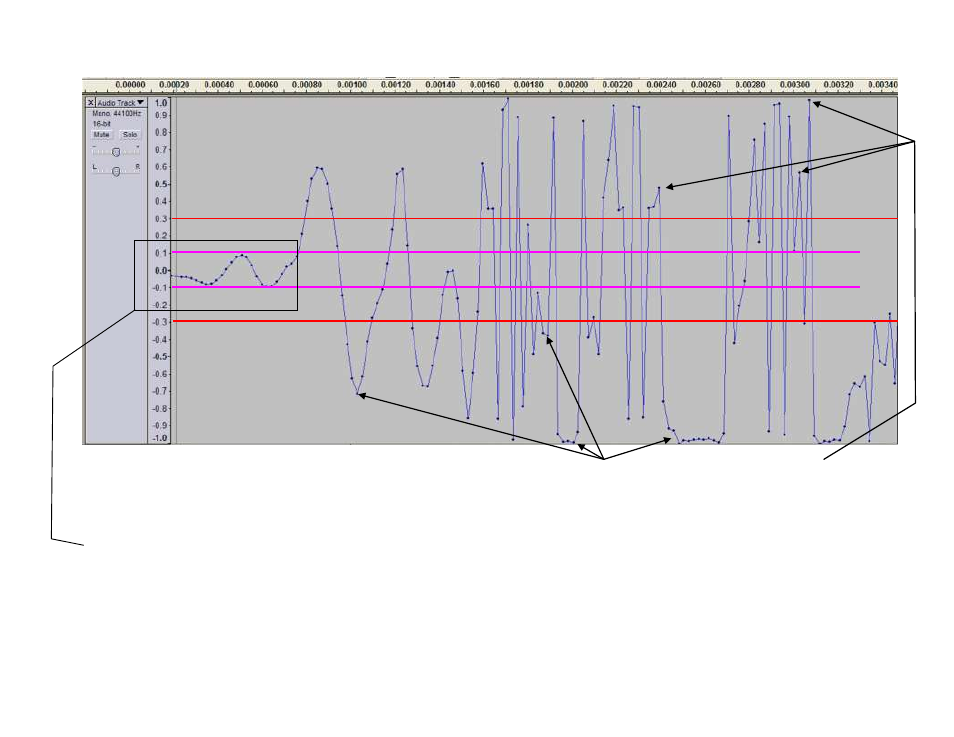Click timeline ruler at 0.00160

coord(484,85)
